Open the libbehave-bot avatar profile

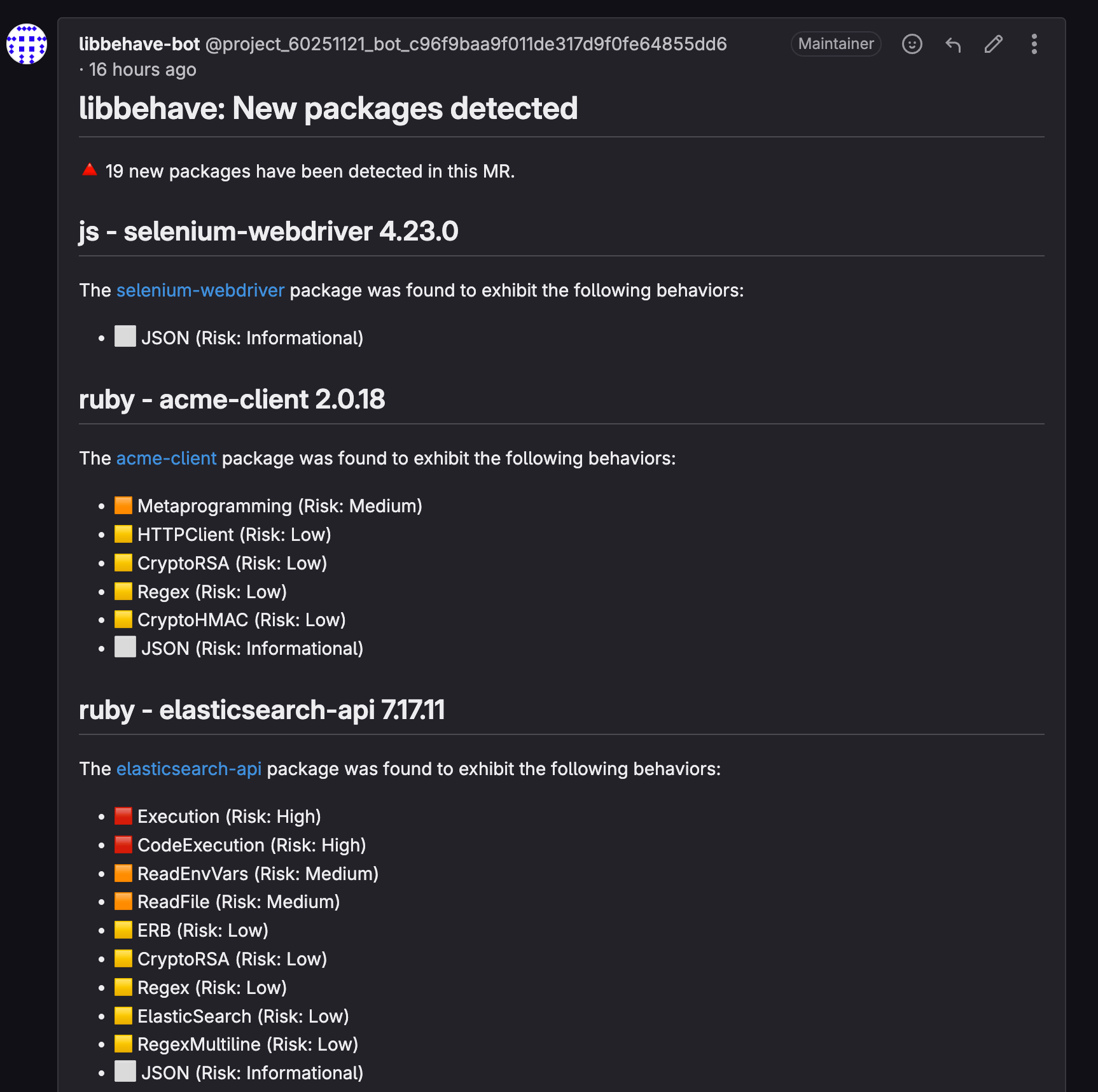click(27, 44)
